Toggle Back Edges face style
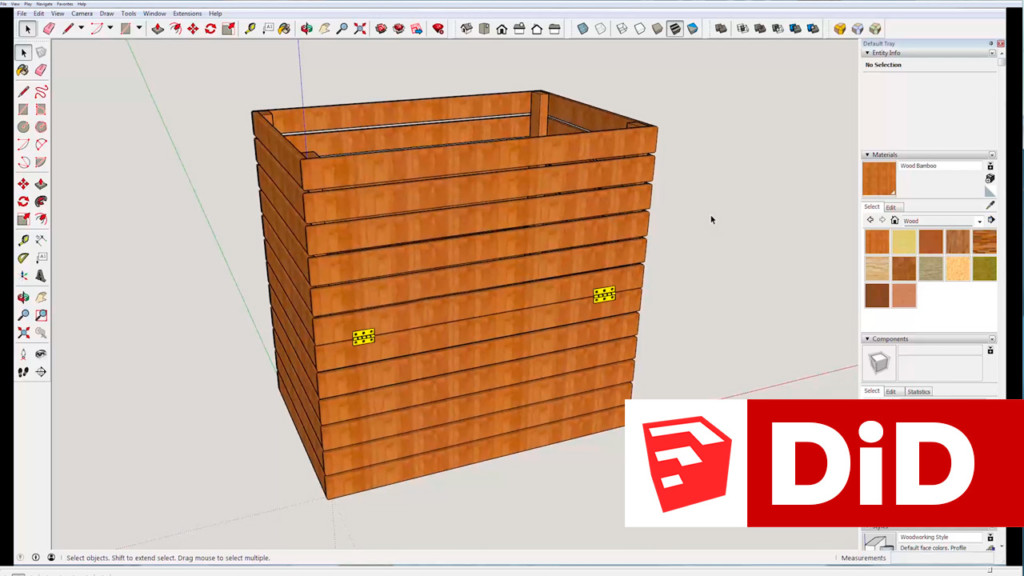This screenshot has height=576, width=1024. pos(600,29)
